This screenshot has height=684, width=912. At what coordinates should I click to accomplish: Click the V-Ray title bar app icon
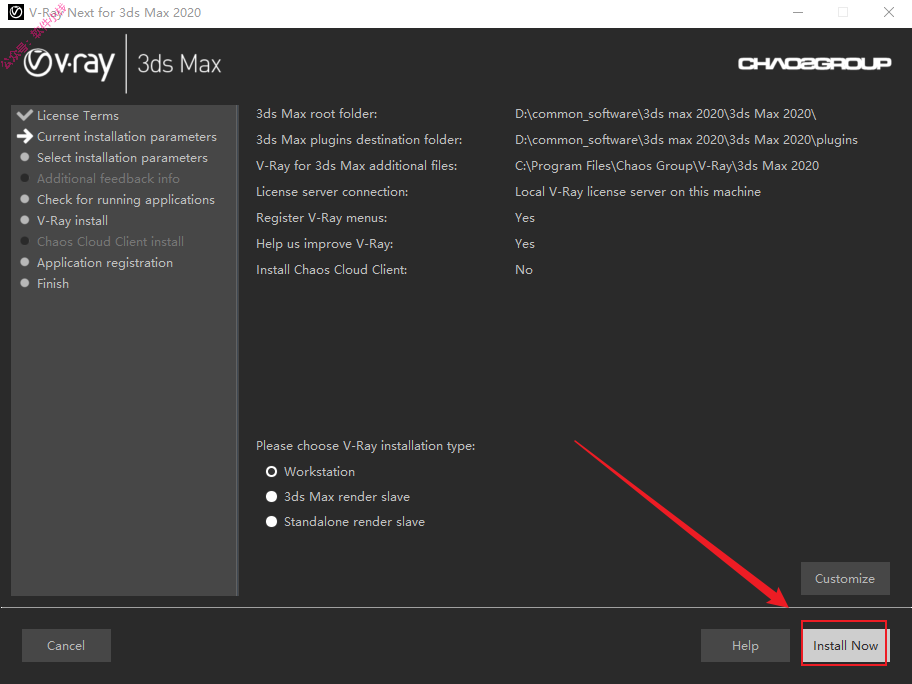[x=16, y=12]
